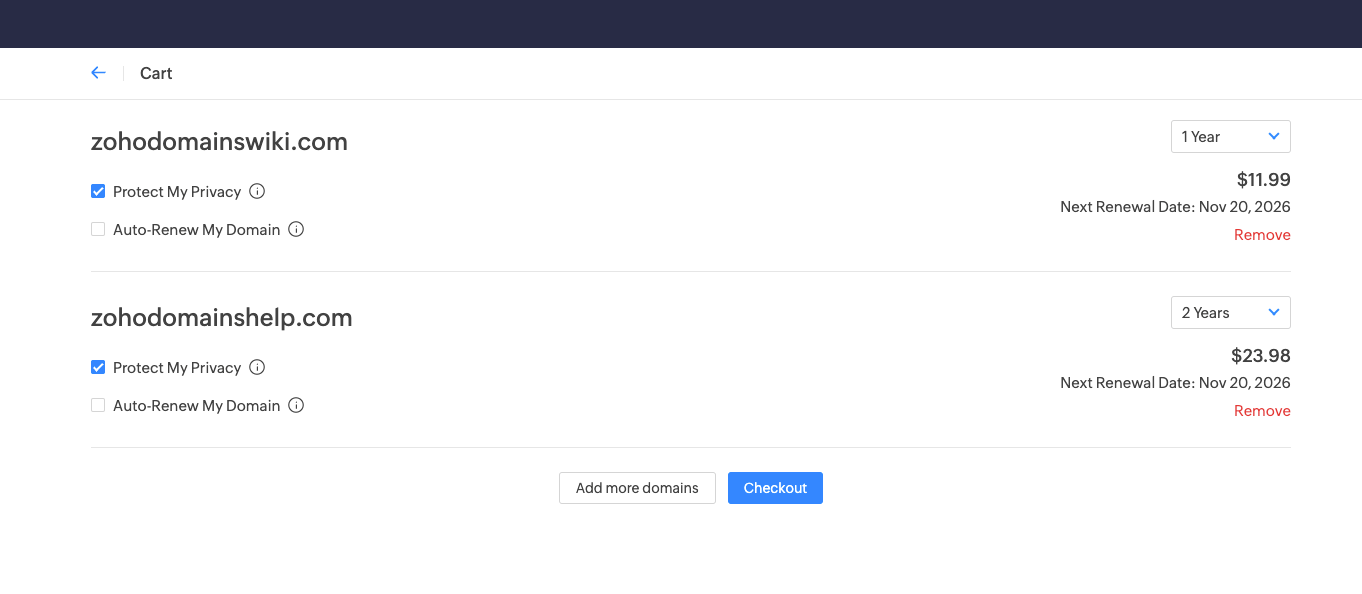
Task: Open info icon for zohodomainswiki.com Auto-Renew My Domain
Action: (296, 229)
